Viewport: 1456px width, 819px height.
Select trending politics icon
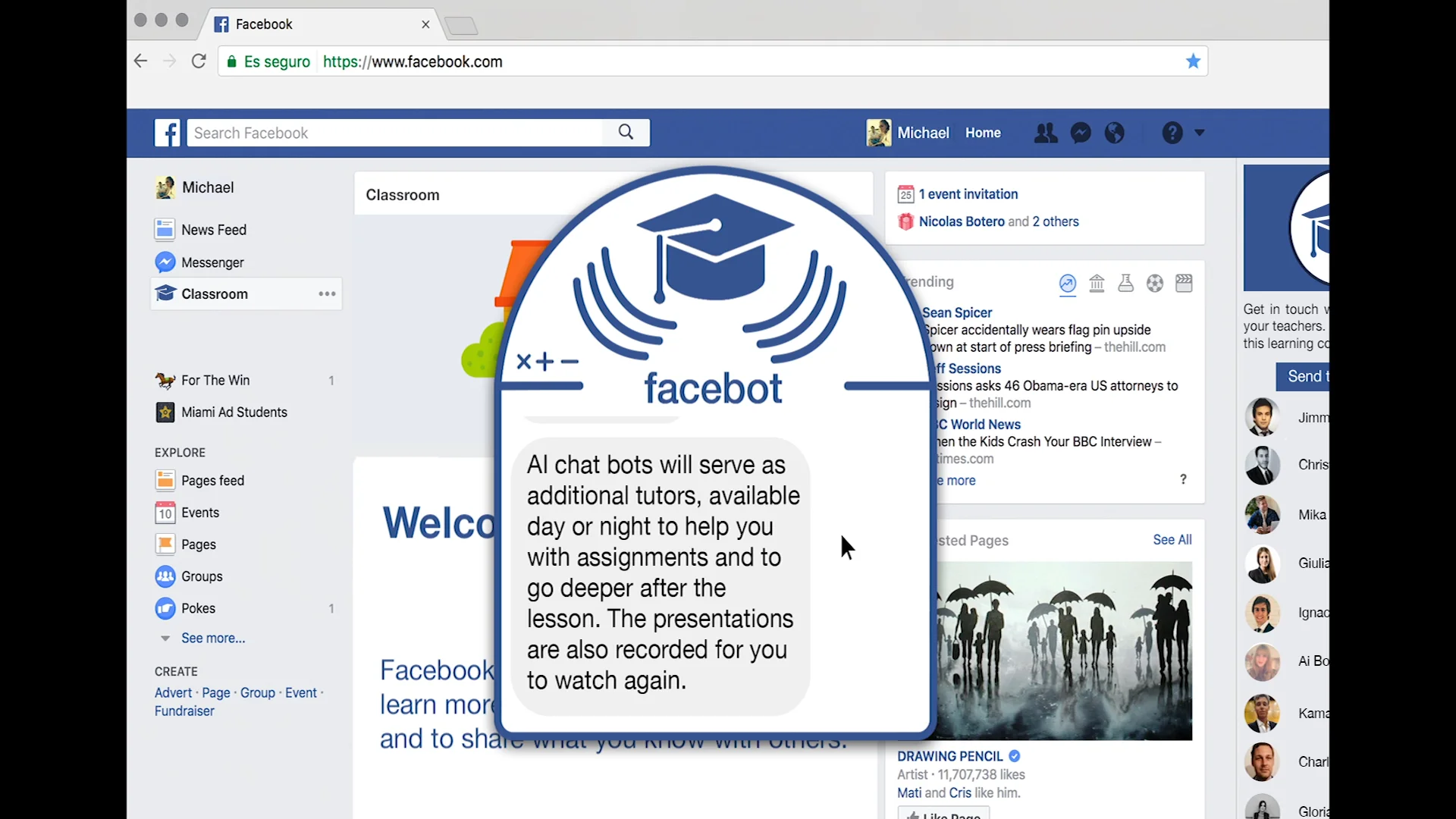[1097, 284]
